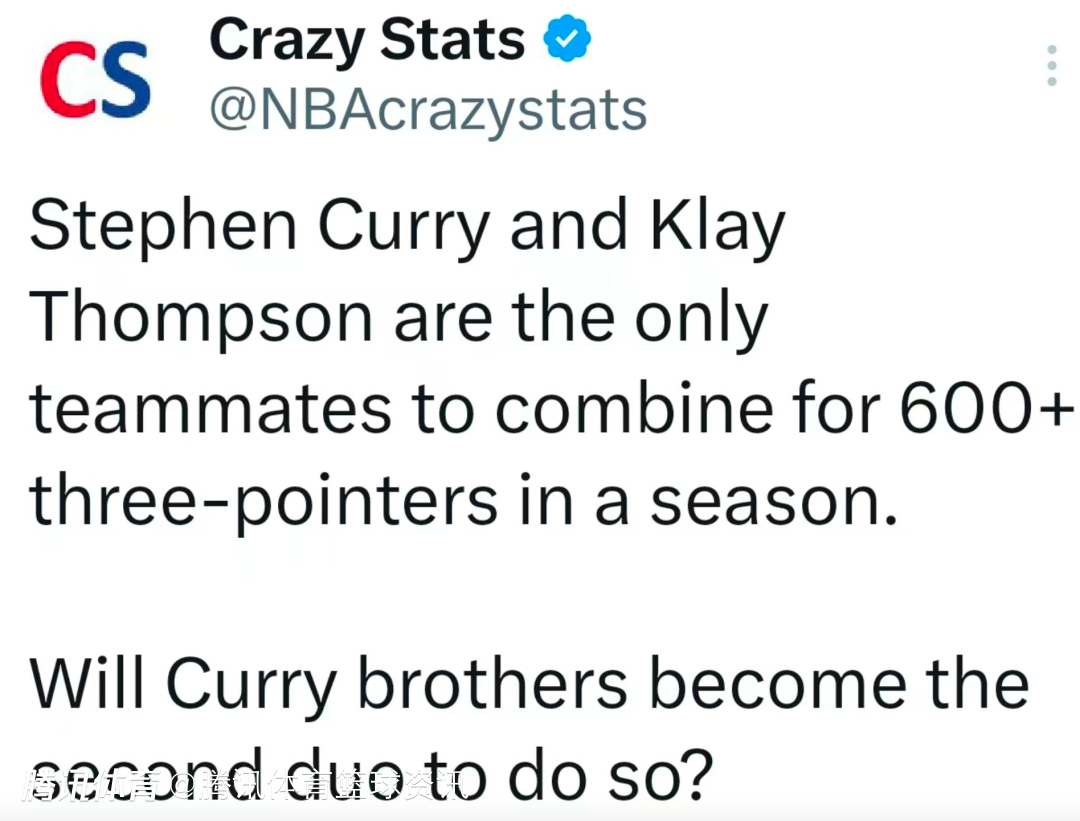Open the @NBAcrazystats handle link

point(428,110)
